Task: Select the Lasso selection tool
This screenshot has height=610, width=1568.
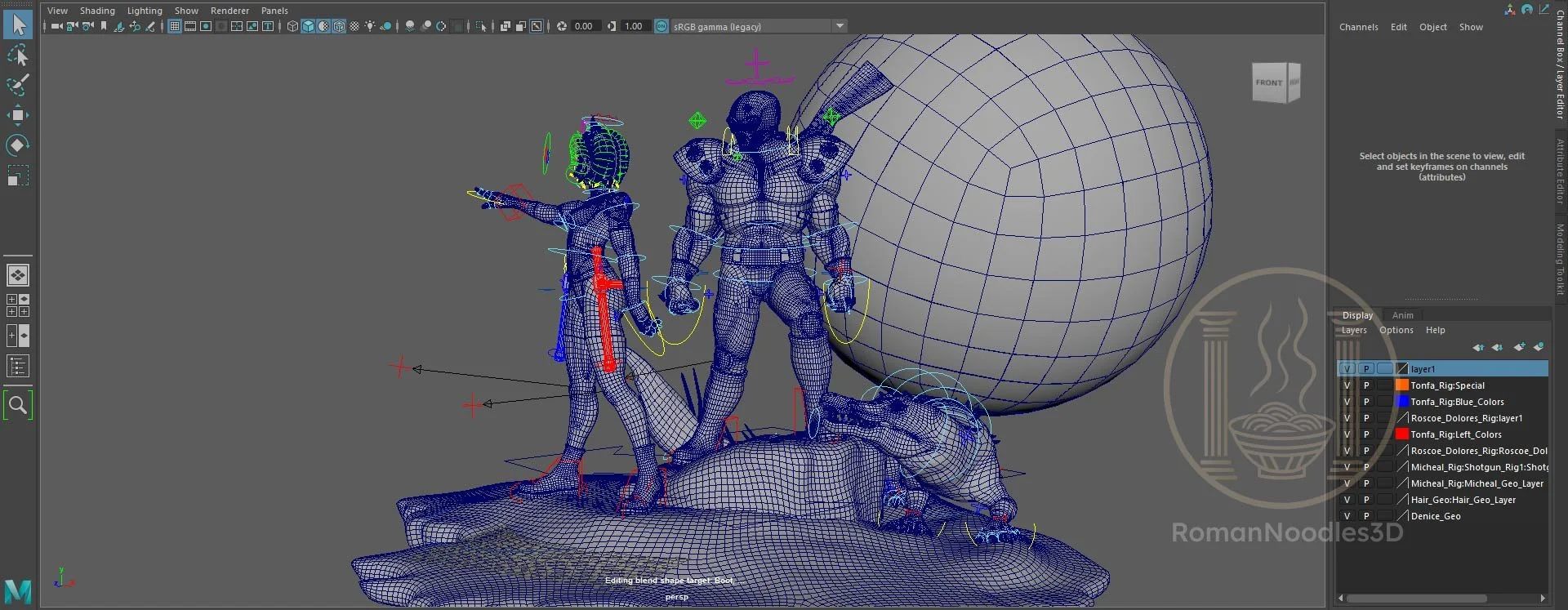Action: (x=17, y=56)
